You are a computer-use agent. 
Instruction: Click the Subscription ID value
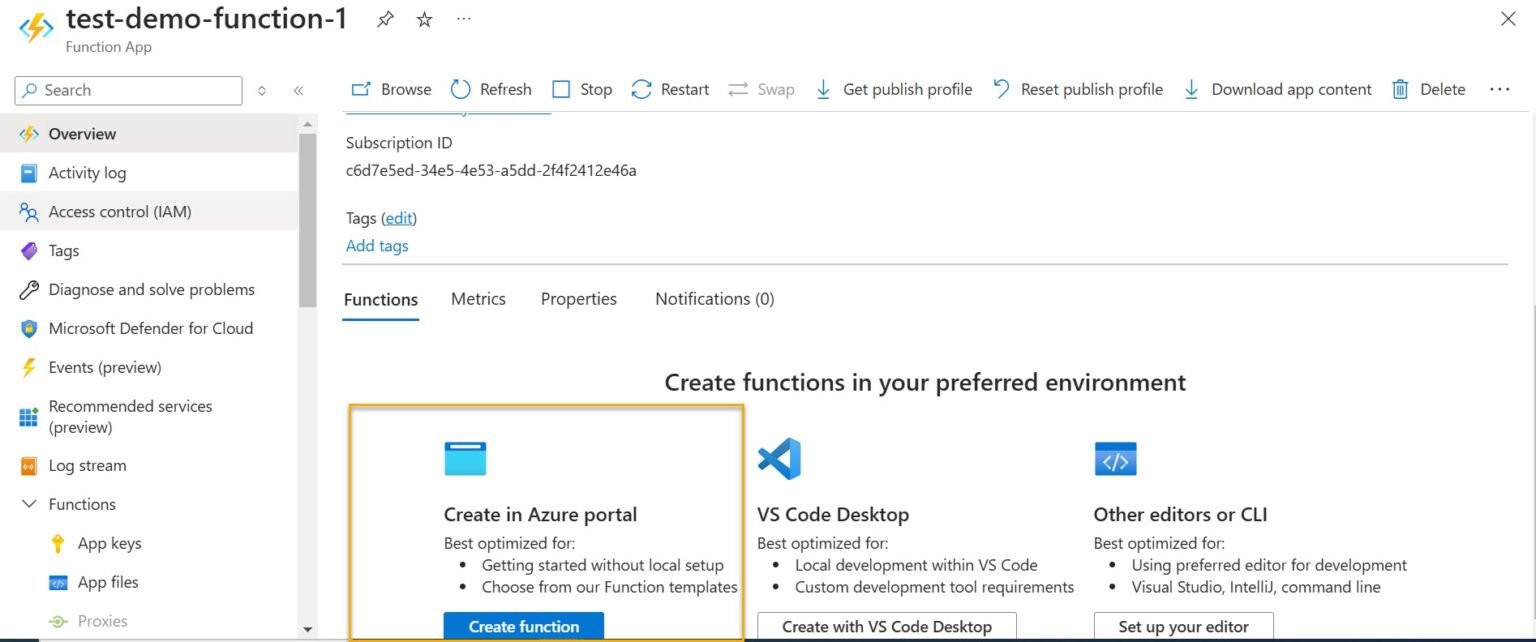click(491, 171)
